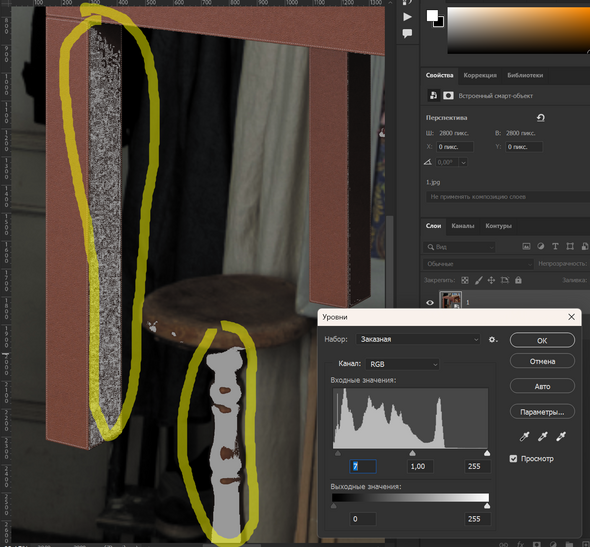
Task: Switch to the Коррекция tab
Action: [x=480, y=75]
